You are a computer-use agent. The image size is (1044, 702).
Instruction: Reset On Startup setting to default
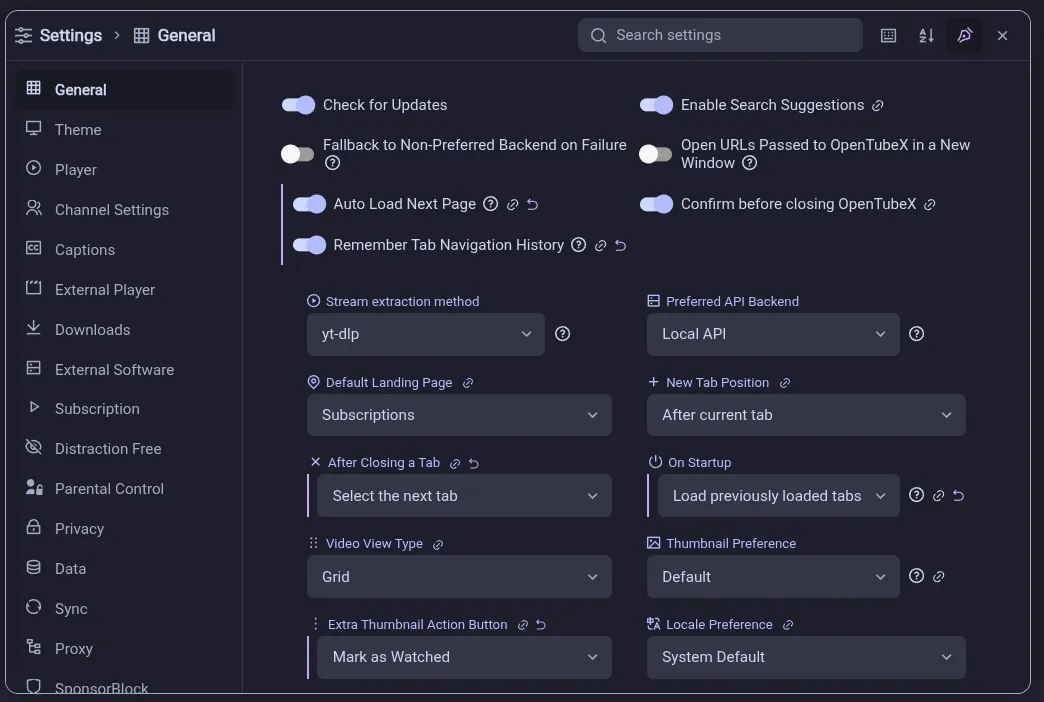[958, 496]
